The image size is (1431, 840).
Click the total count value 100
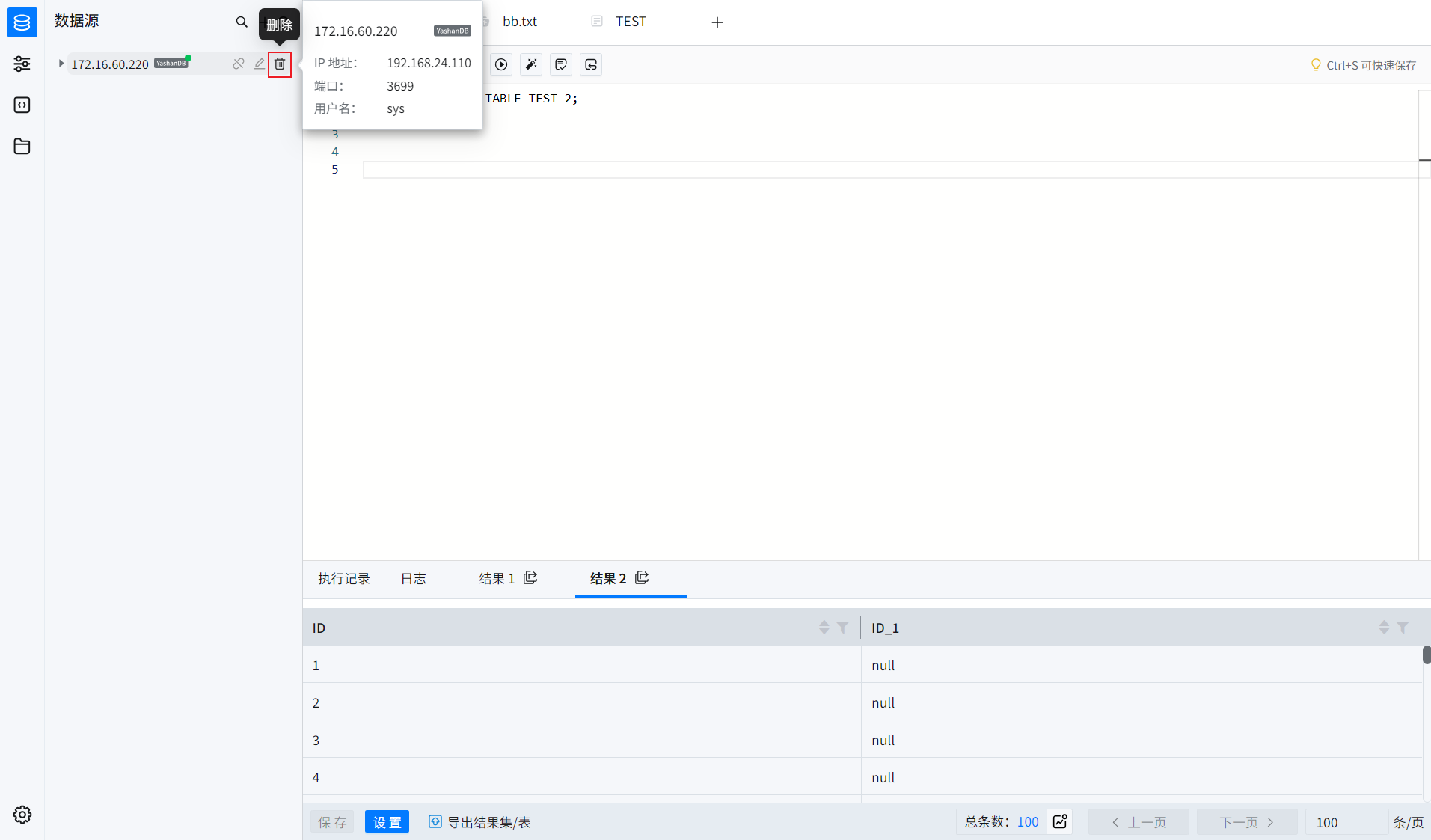click(x=1028, y=822)
